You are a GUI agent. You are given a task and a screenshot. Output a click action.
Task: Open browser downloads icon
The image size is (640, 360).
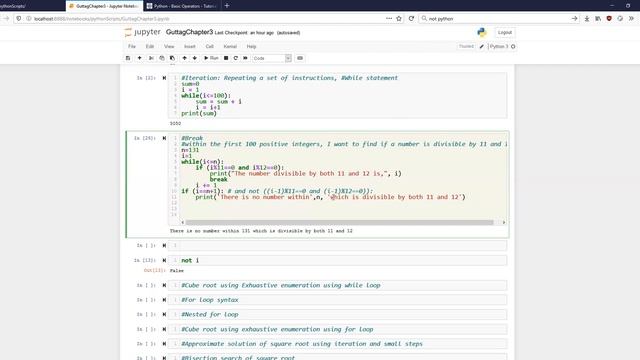(587, 19)
